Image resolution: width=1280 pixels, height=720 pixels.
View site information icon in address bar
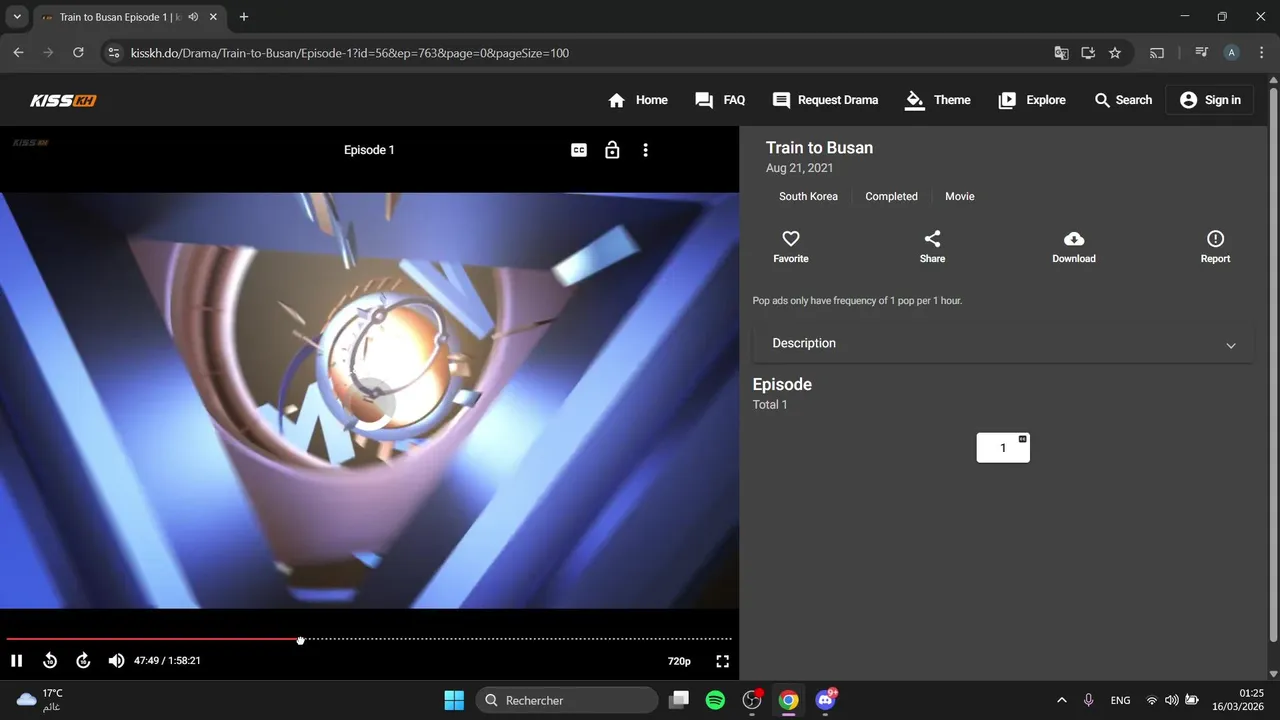coord(114,53)
